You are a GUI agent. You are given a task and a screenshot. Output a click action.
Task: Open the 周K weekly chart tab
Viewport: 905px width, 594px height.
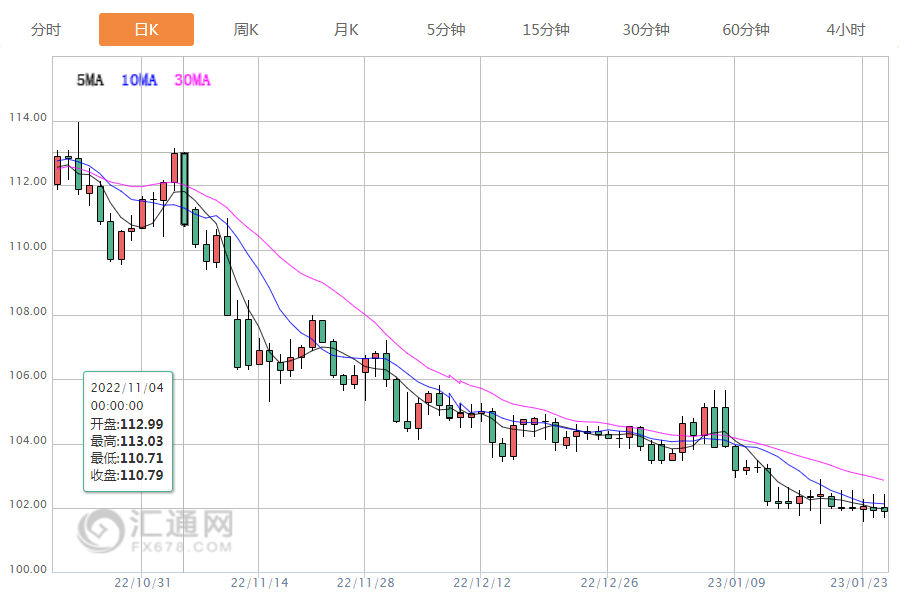(x=246, y=30)
